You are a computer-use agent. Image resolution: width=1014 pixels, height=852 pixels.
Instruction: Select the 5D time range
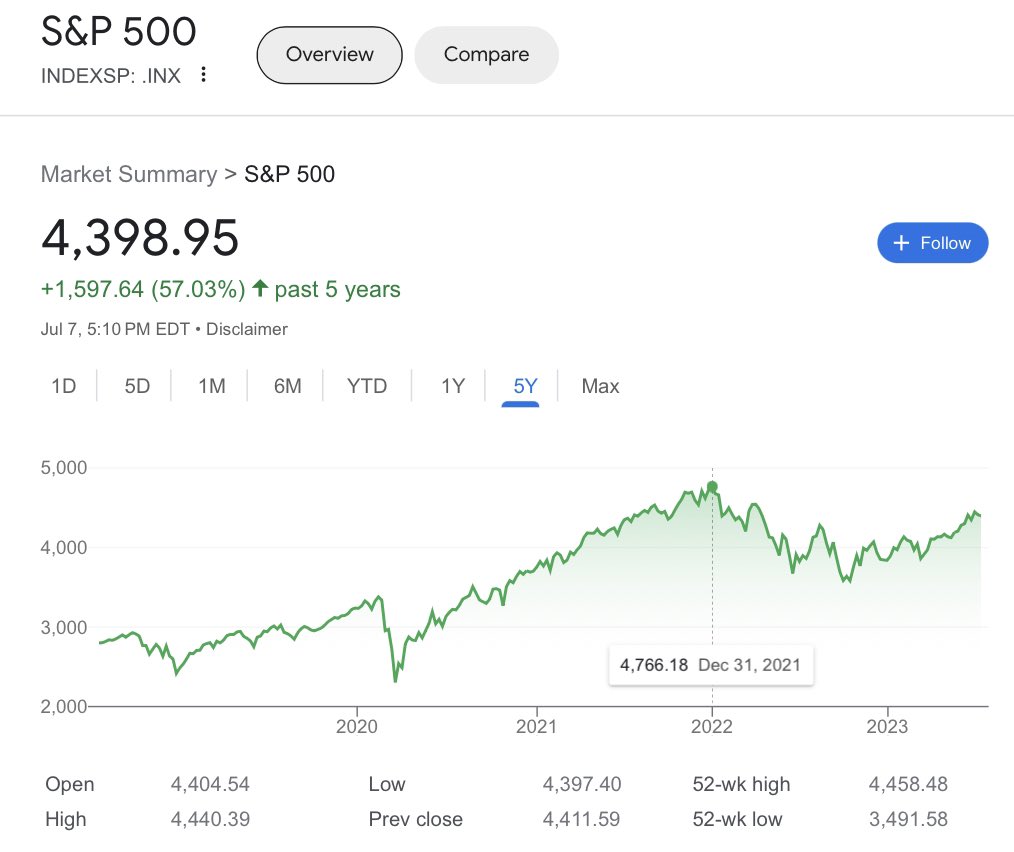137,386
